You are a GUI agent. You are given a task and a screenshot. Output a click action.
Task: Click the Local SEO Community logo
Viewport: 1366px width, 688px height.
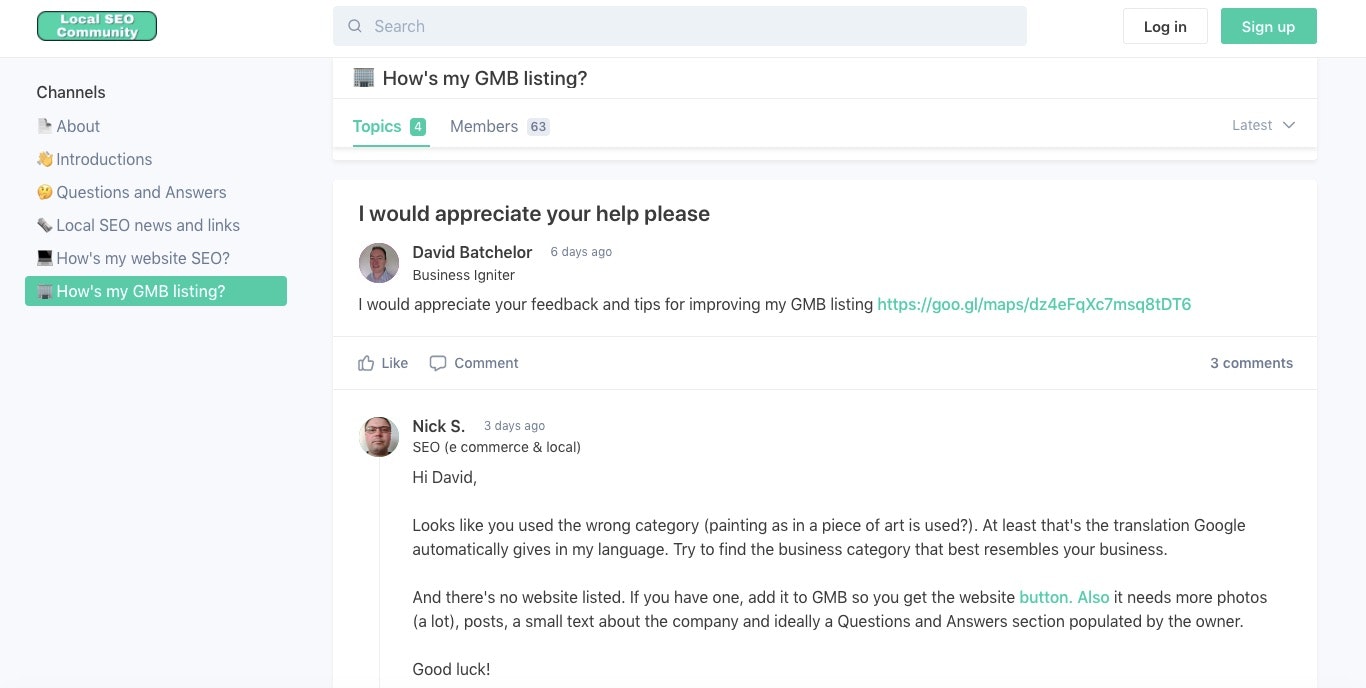[96, 25]
